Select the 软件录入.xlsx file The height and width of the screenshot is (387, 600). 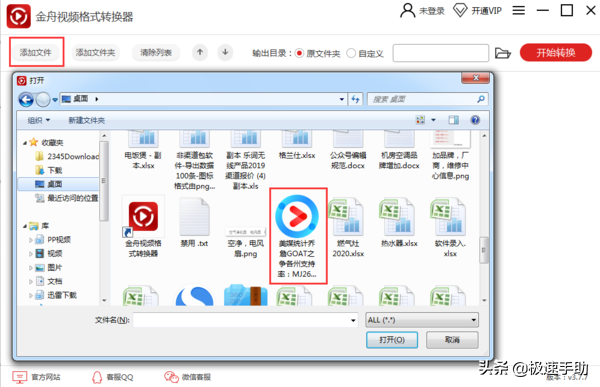click(x=450, y=227)
